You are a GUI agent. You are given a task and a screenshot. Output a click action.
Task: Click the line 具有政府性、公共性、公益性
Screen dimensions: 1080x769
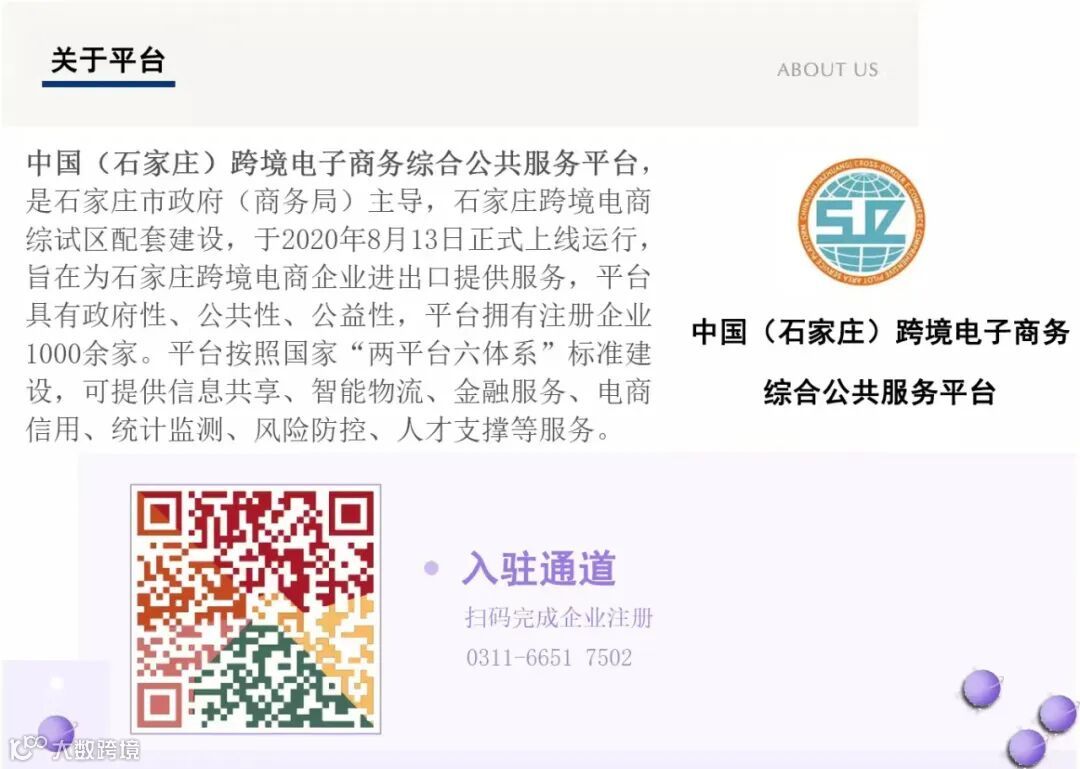(338, 316)
